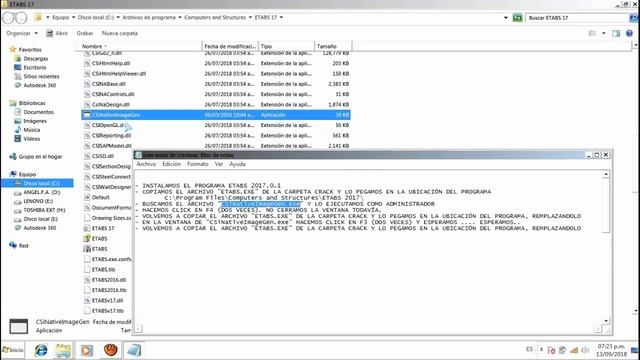640x360 pixels.
Task: Click the ES language indicator in the tray
Action: (529, 349)
